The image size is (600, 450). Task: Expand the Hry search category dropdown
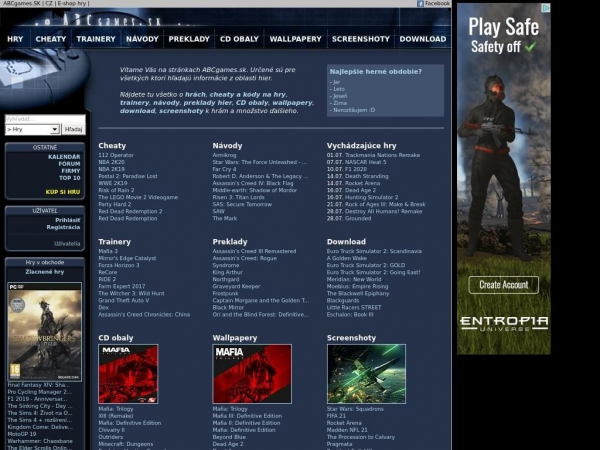coord(33,130)
